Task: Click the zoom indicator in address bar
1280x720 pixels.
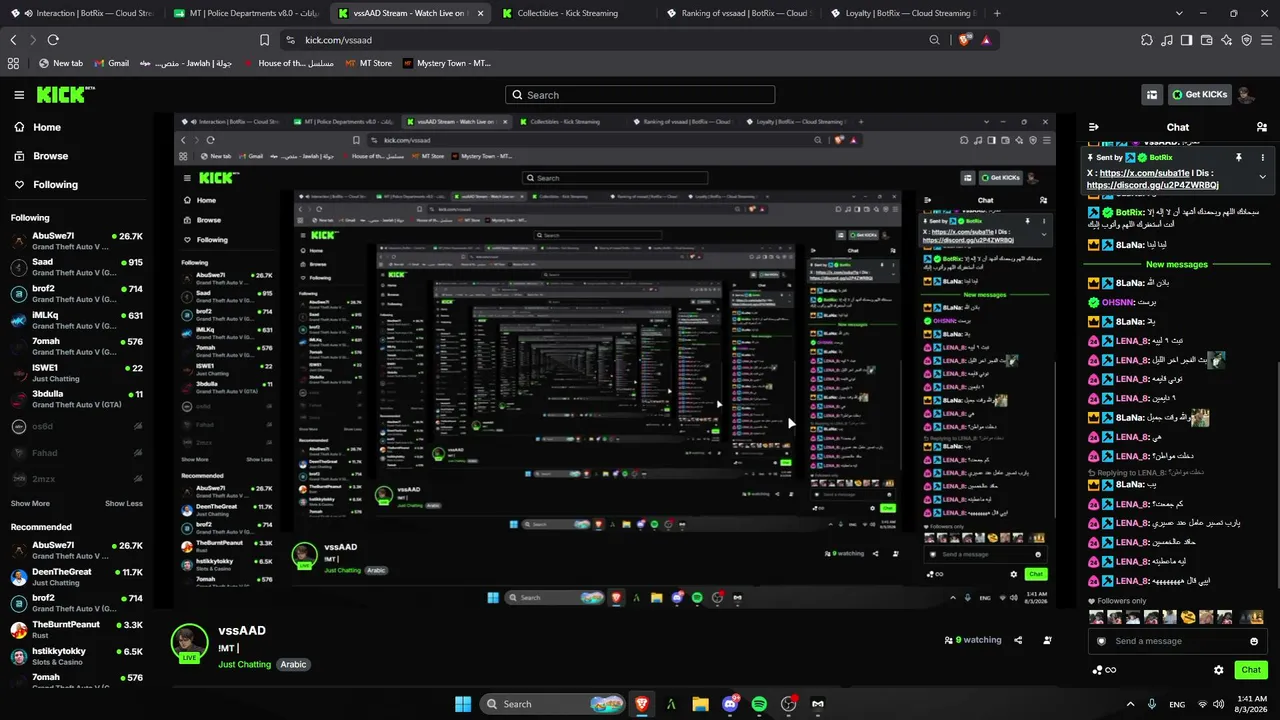Action: [x=934, y=40]
